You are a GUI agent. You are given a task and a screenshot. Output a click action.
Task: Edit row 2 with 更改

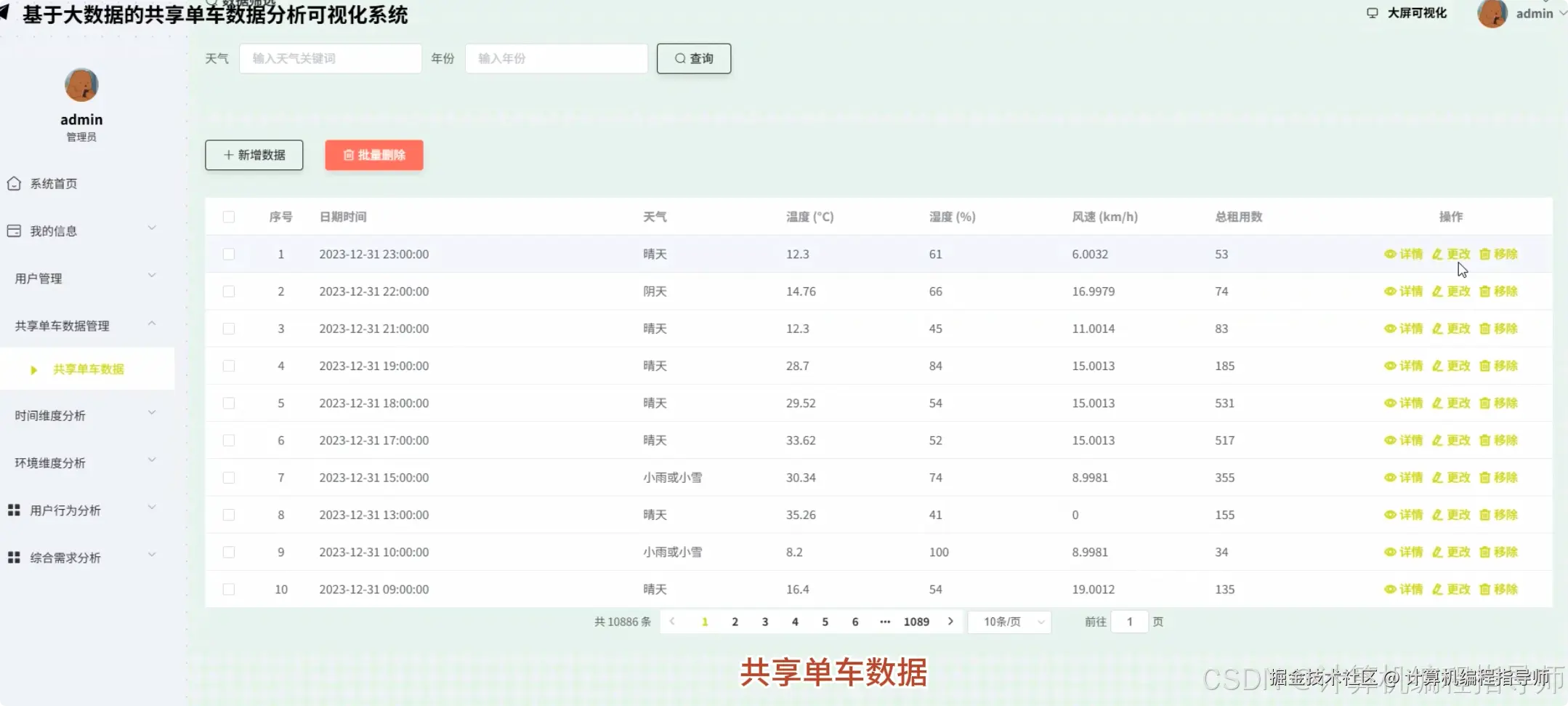[x=1451, y=291]
